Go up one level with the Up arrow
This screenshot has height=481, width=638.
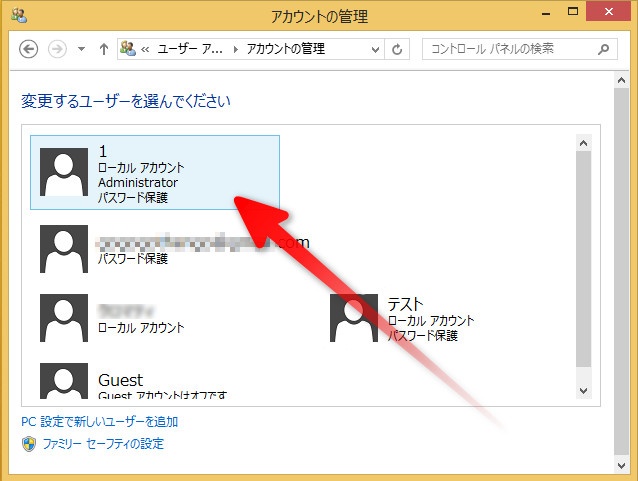tap(104, 49)
